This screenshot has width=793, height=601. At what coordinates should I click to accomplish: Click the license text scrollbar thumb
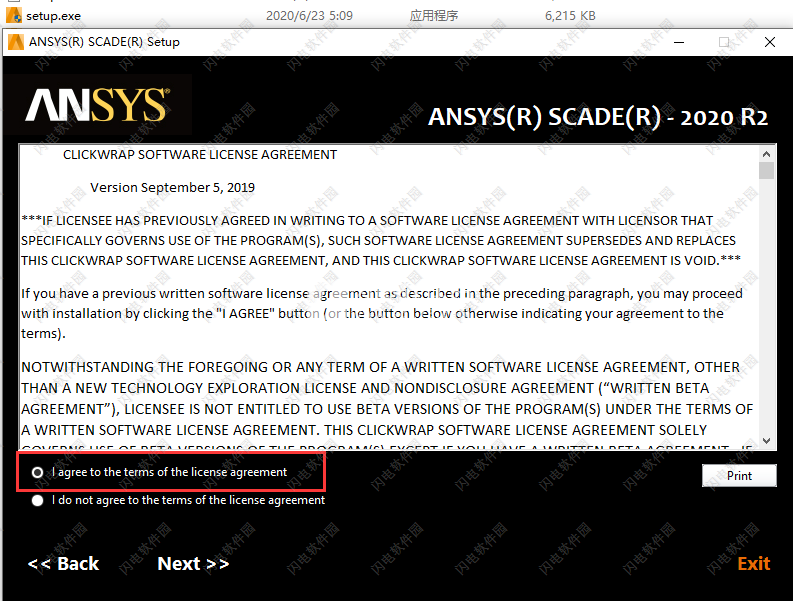[x=766, y=170]
